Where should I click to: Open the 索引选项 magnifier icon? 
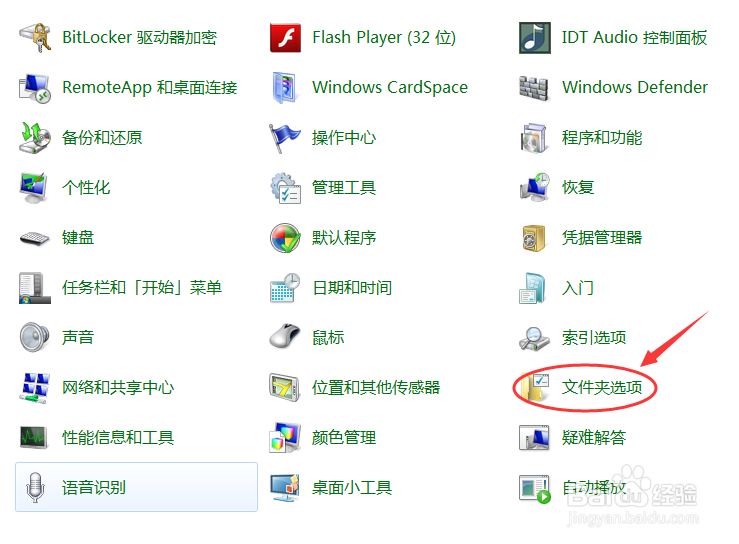(534, 338)
